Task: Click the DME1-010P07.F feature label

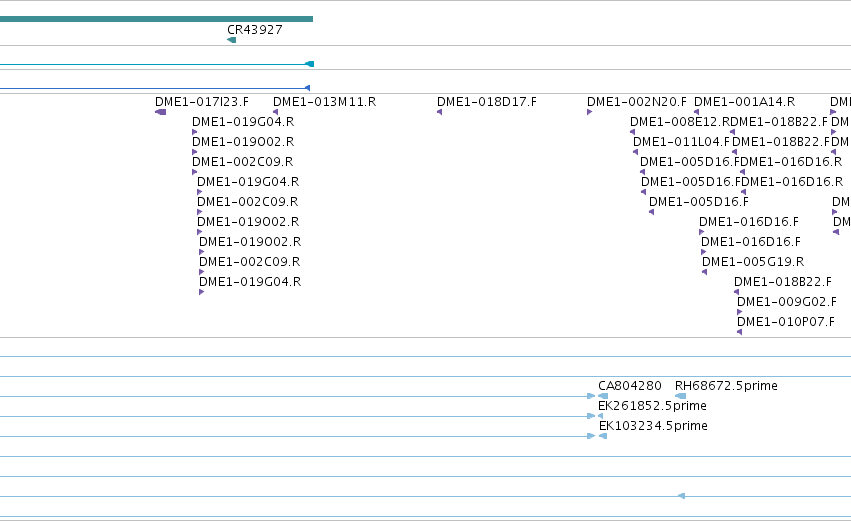Action: (786, 322)
